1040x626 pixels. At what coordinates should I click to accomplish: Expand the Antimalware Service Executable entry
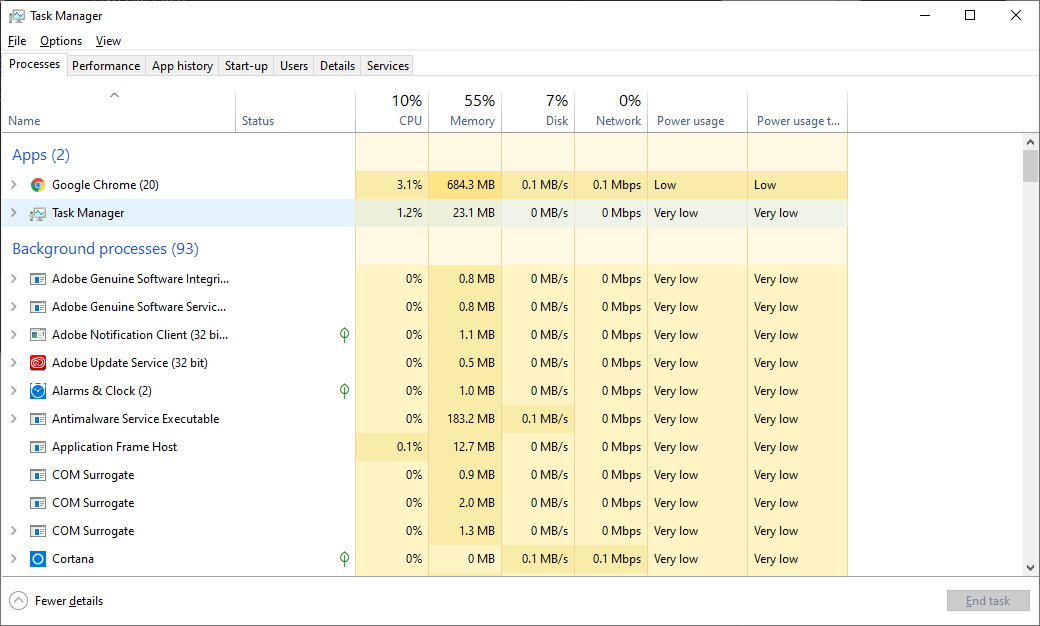(x=14, y=419)
